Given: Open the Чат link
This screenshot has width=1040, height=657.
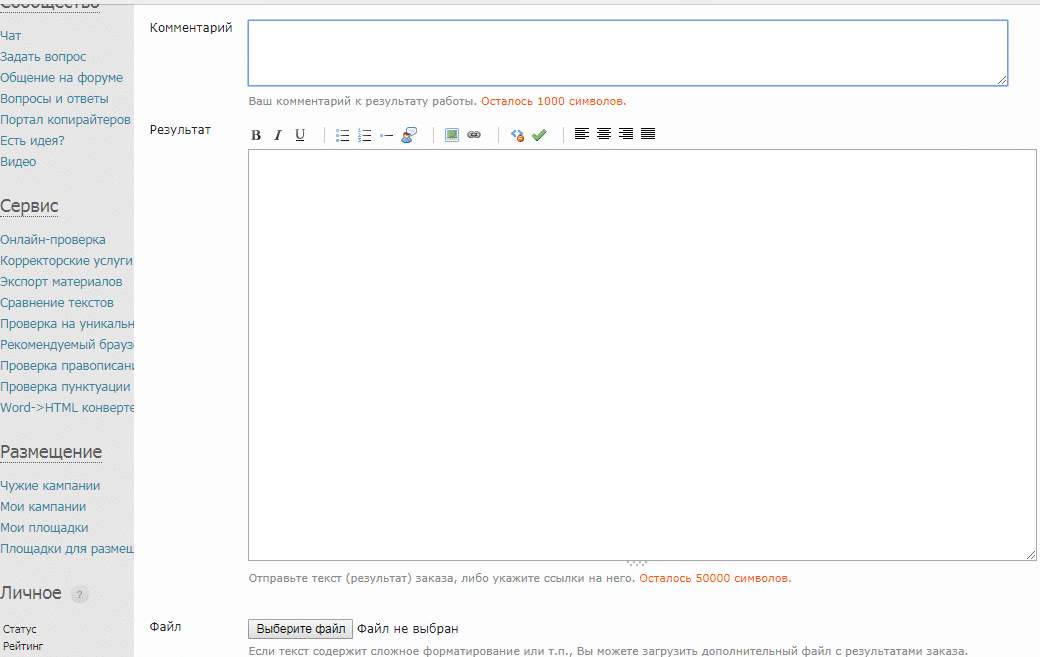Looking at the screenshot, I should tap(11, 36).
